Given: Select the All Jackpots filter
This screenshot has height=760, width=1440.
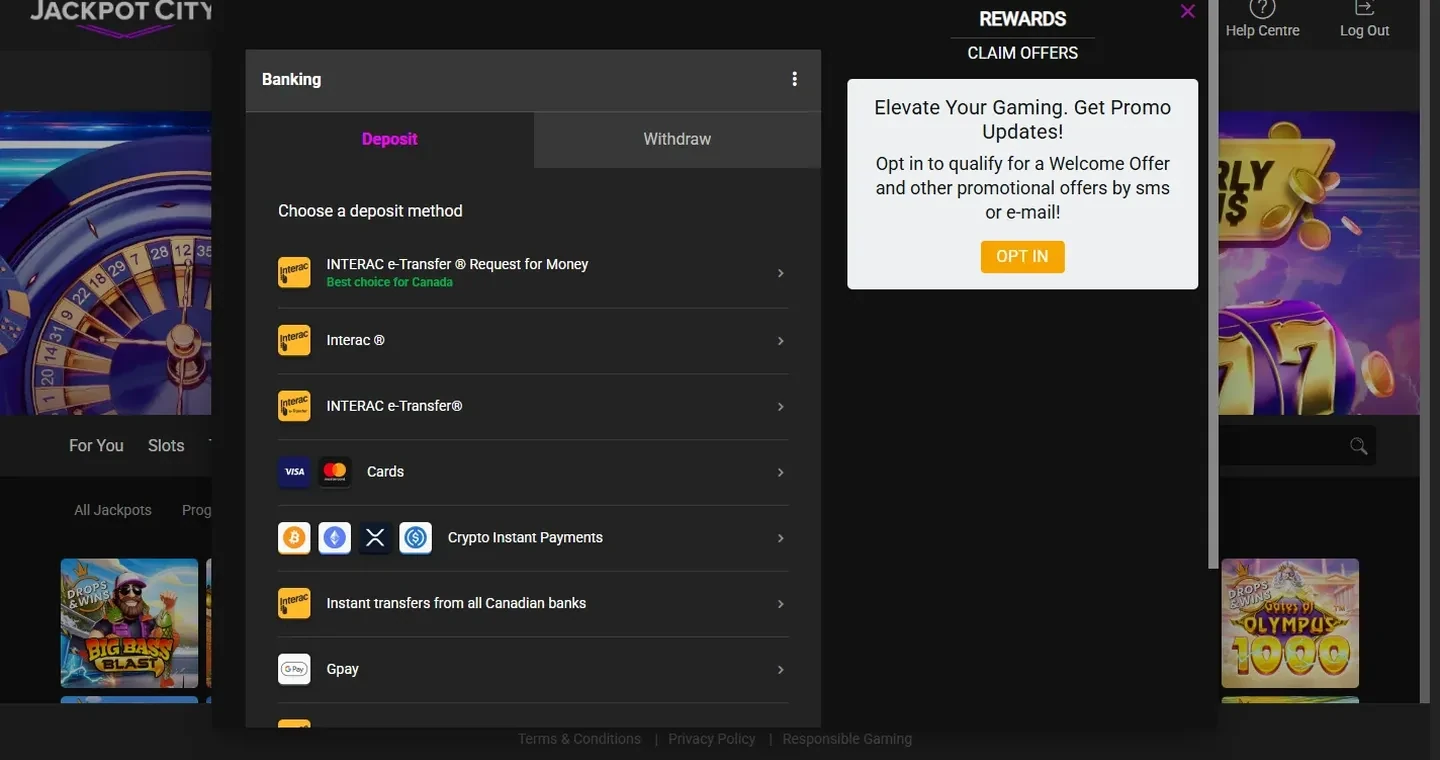Looking at the screenshot, I should coord(113,510).
